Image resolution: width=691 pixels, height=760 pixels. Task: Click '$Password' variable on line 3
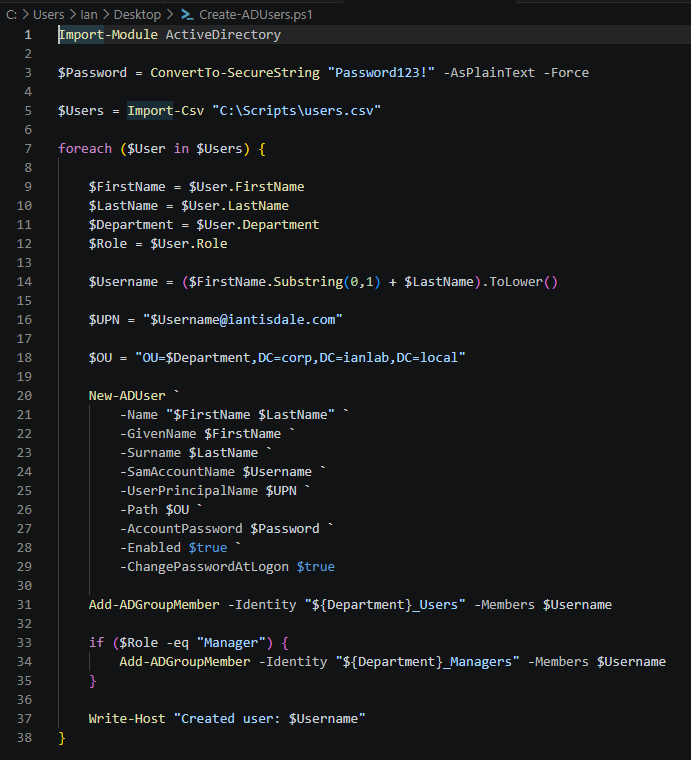point(93,73)
